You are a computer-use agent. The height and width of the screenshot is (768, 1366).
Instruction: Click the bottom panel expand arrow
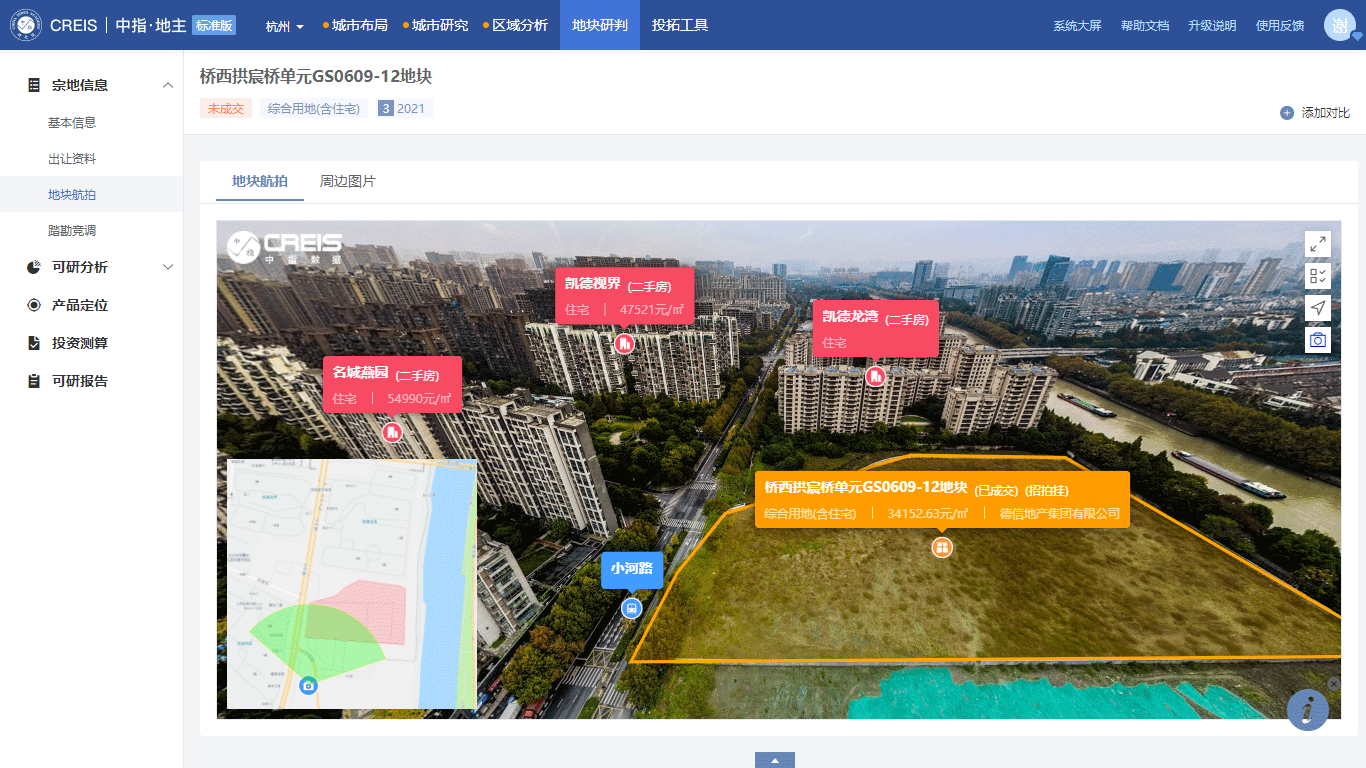(x=775, y=760)
